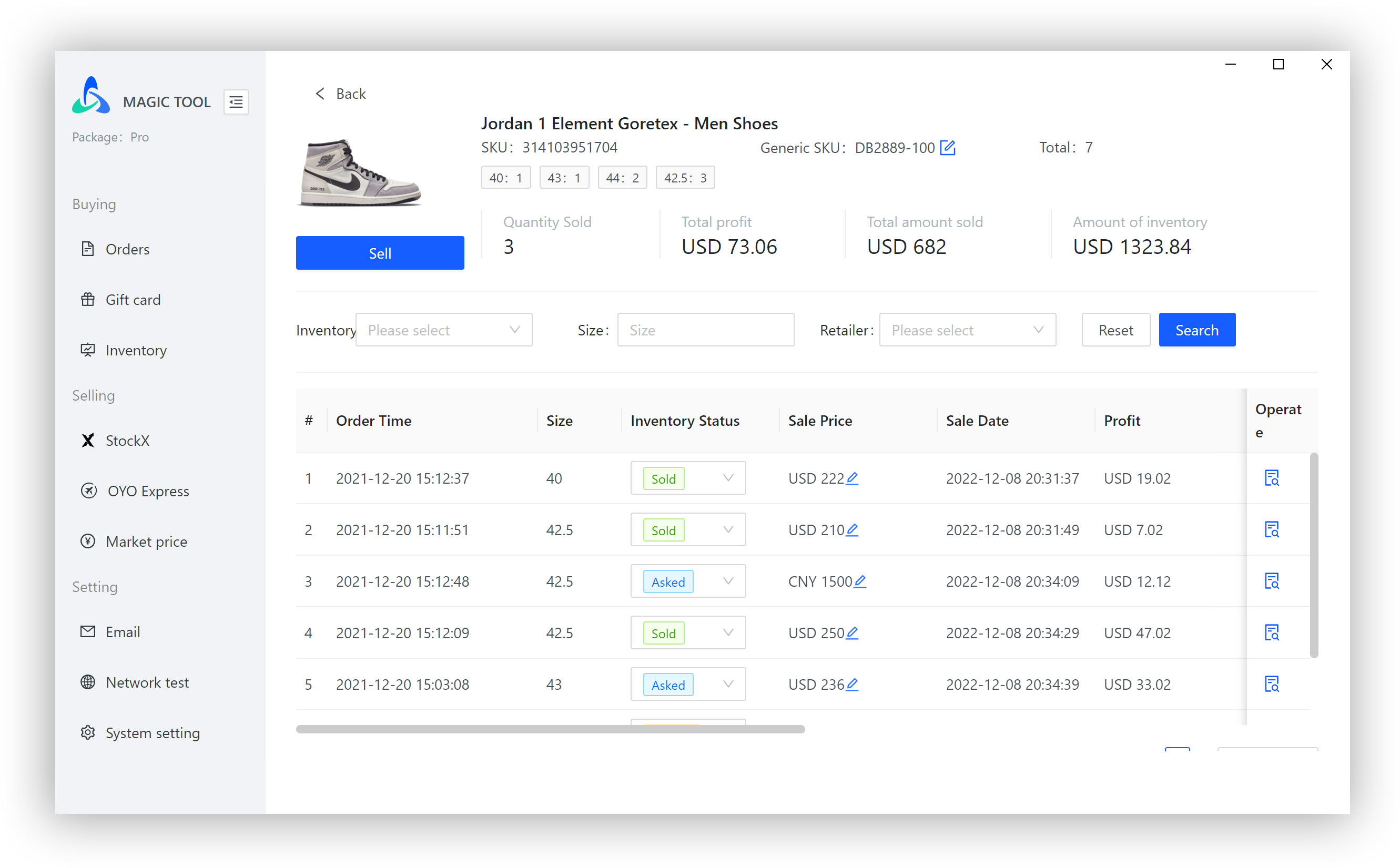Open the Retailer filter dropdown
Screen dimensions: 1400x868
(x=967, y=330)
